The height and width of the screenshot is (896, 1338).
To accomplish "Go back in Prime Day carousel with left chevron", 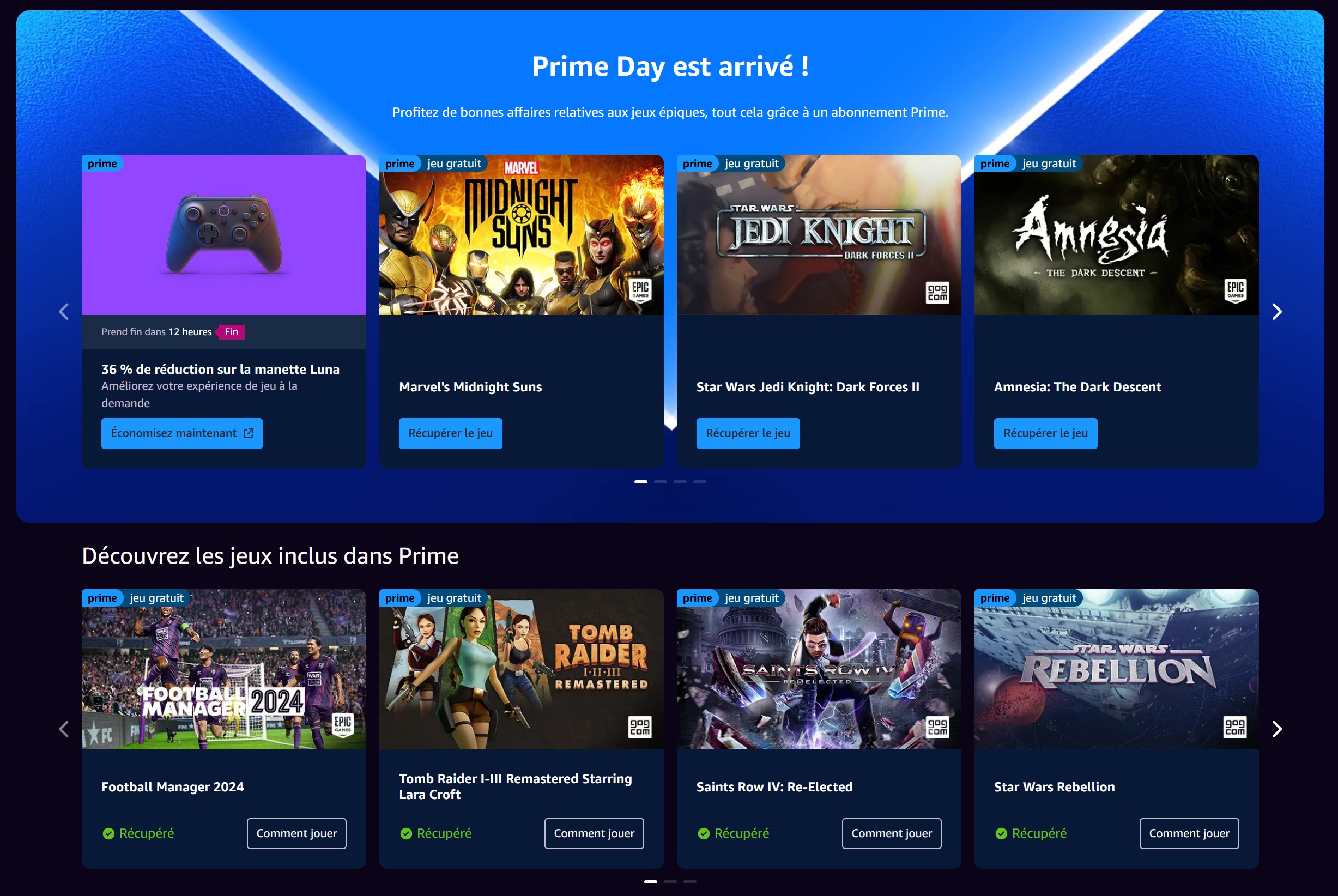I will 64,312.
